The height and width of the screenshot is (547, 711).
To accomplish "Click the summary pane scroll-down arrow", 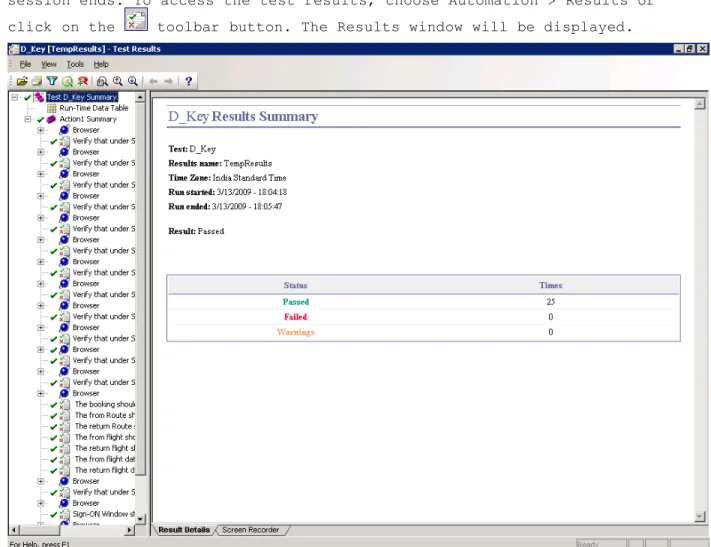I will coord(700,516).
